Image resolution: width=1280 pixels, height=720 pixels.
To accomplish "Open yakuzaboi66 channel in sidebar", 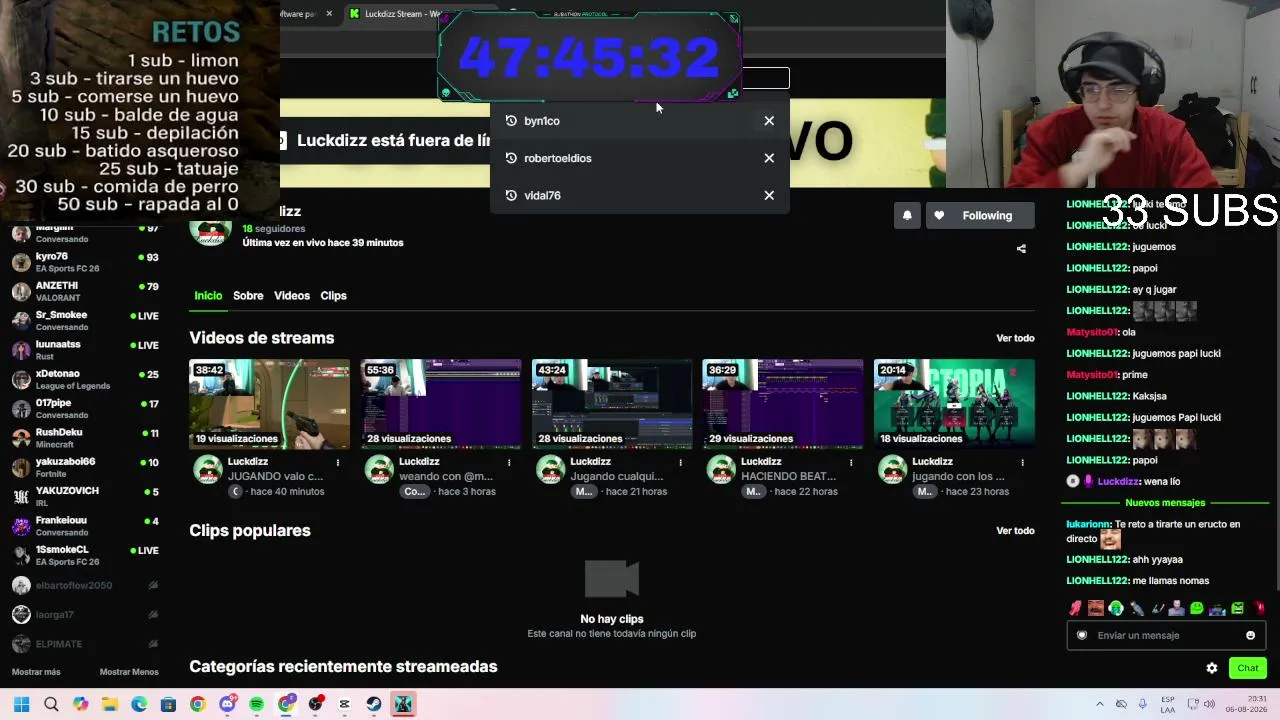I will click(85, 468).
